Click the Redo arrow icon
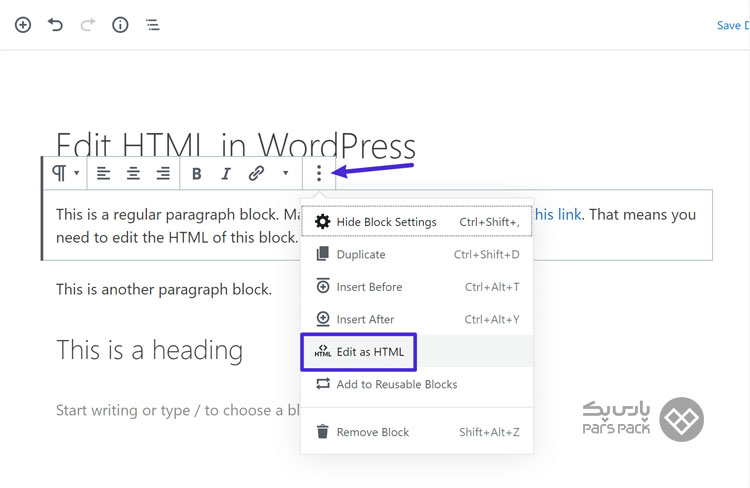The height and width of the screenshot is (488, 750). (x=88, y=24)
